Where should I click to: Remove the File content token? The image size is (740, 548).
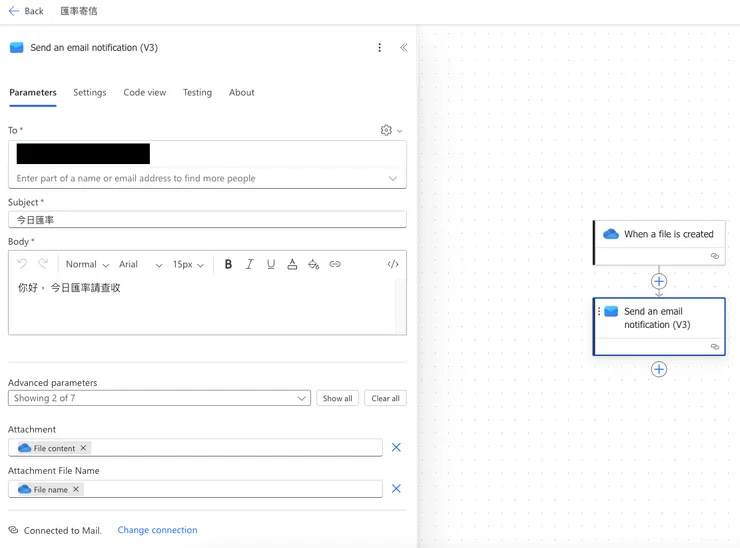(x=83, y=448)
